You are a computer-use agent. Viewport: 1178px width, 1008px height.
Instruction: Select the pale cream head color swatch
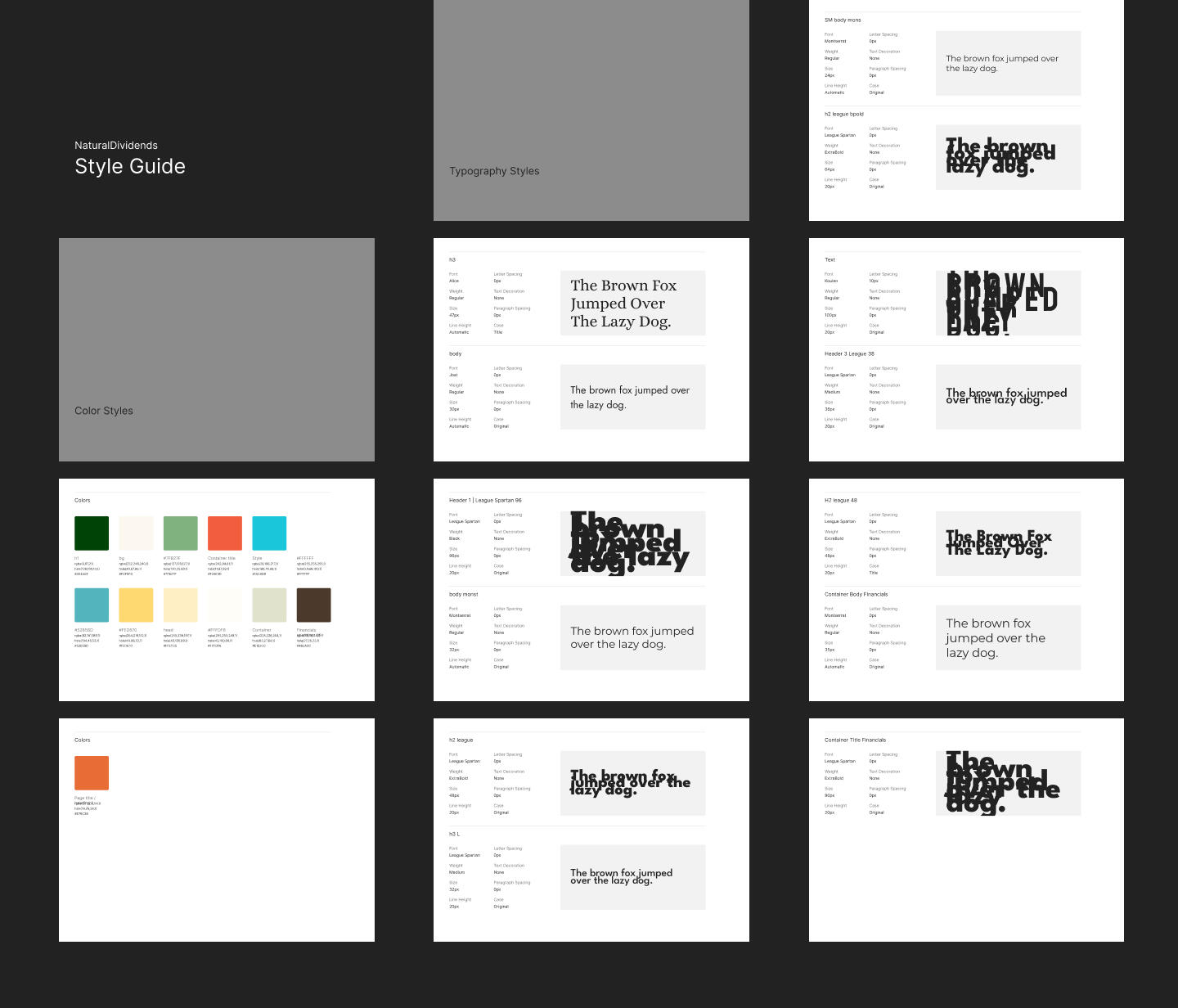pos(180,605)
